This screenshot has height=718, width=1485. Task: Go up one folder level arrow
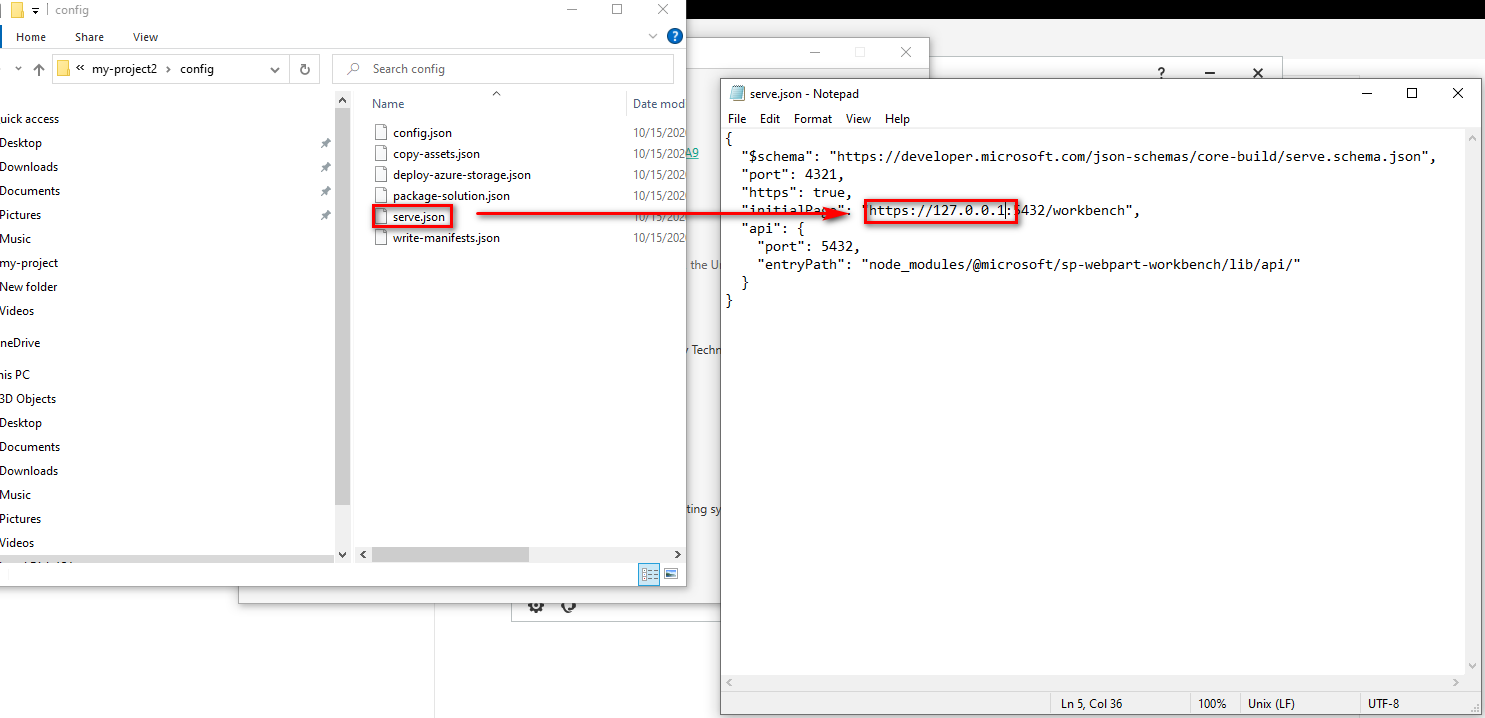coord(39,69)
